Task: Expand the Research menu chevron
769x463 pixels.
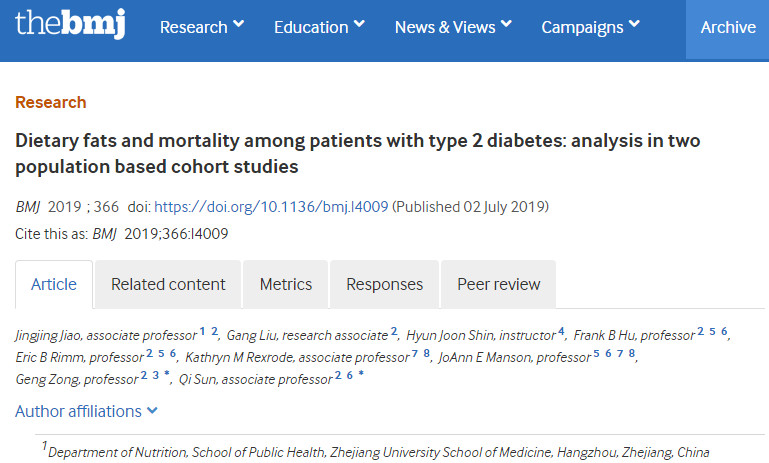Action: click(x=237, y=26)
